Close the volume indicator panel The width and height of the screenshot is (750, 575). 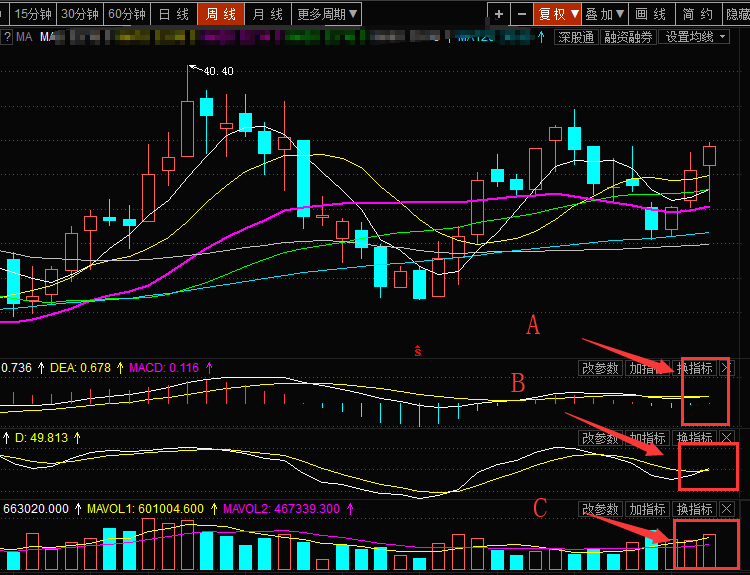coord(727,509)
